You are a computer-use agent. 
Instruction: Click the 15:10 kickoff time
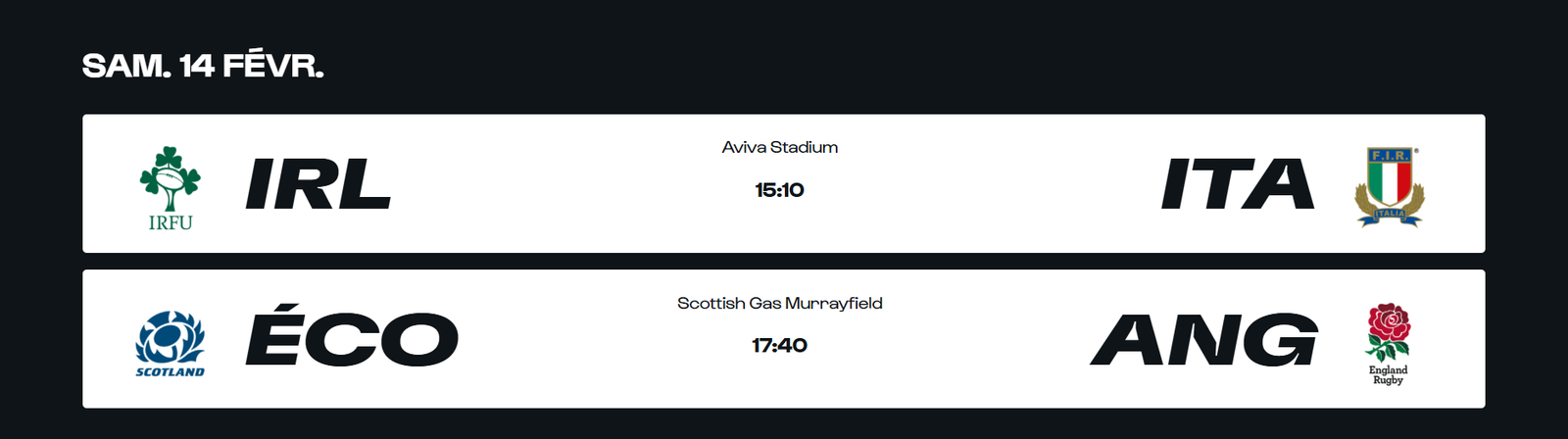780,190
